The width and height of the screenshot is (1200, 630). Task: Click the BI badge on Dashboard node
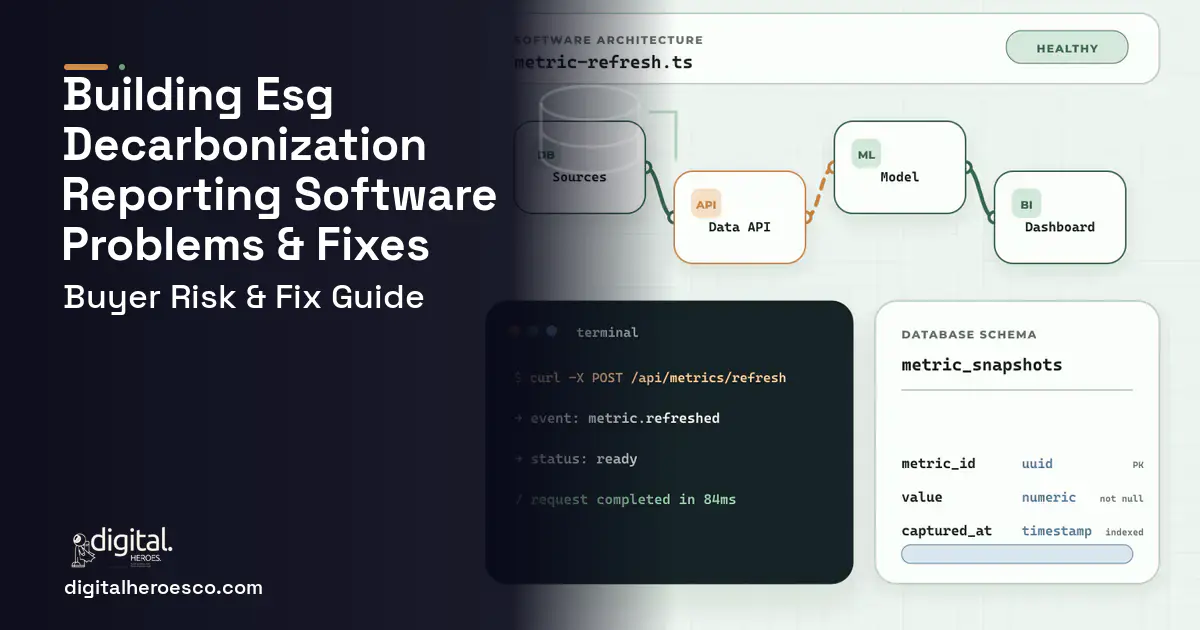coord(1026,204)
